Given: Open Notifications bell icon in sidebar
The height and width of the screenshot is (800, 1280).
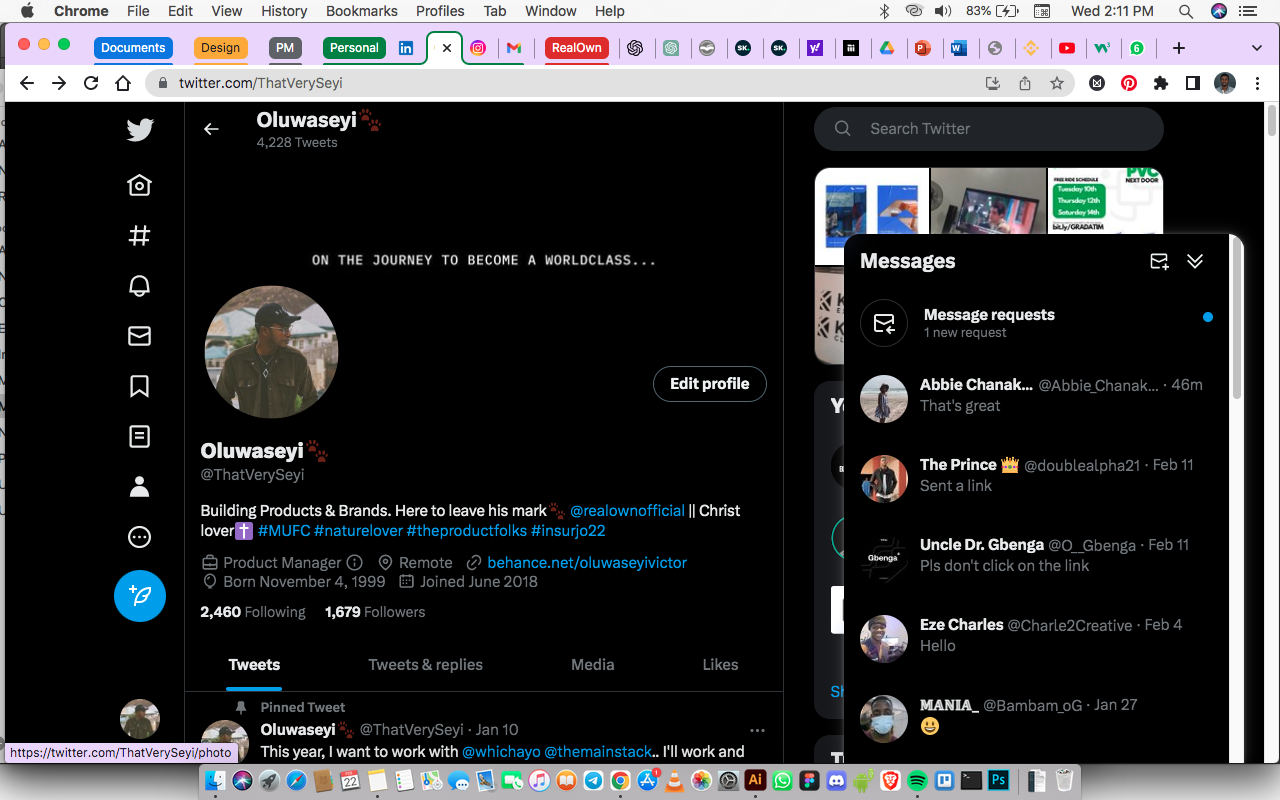Looking at the screenshot, I should pos(140,286).
